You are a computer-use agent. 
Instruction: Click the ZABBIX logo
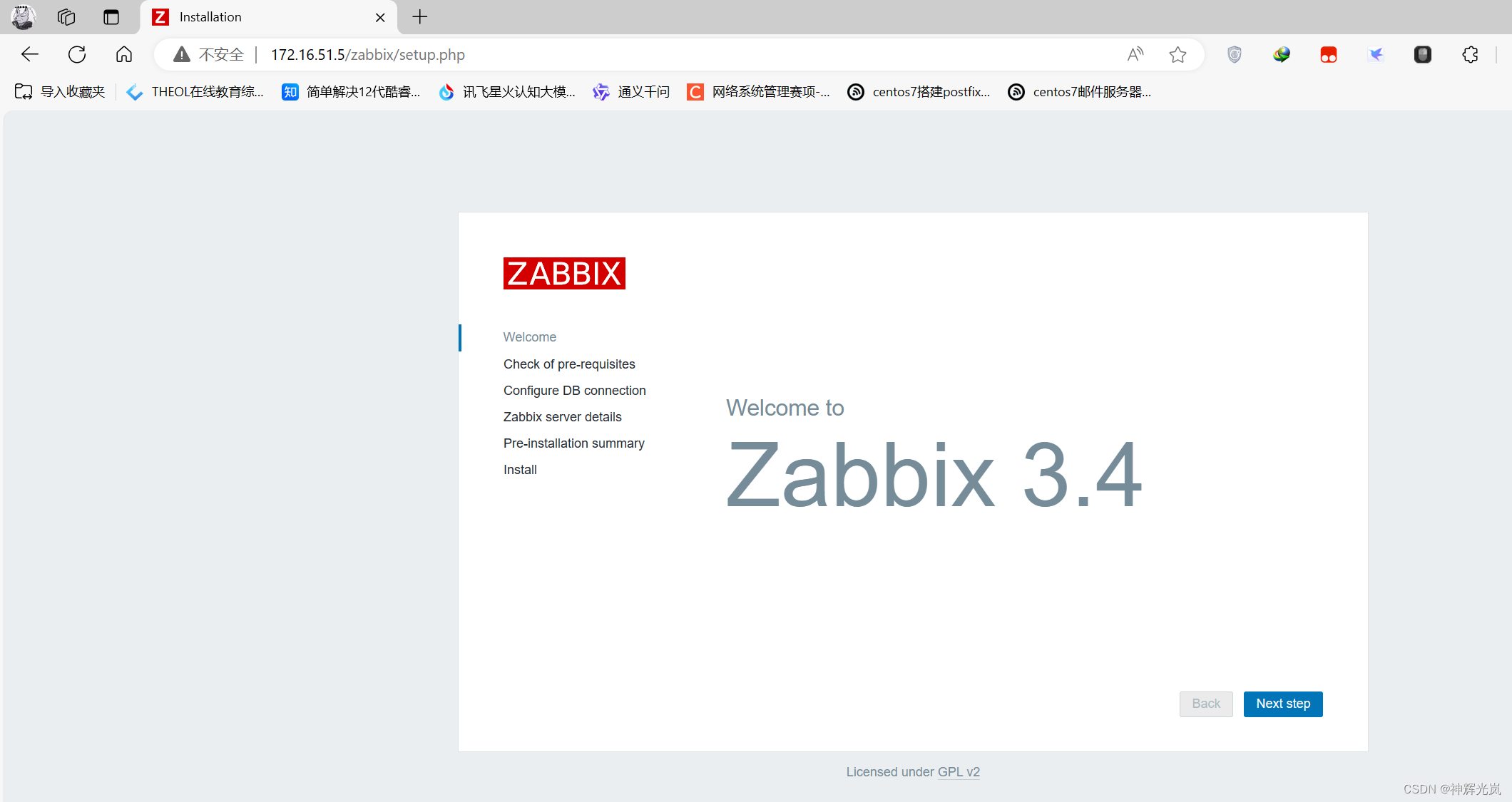click(x=564, y=274)
